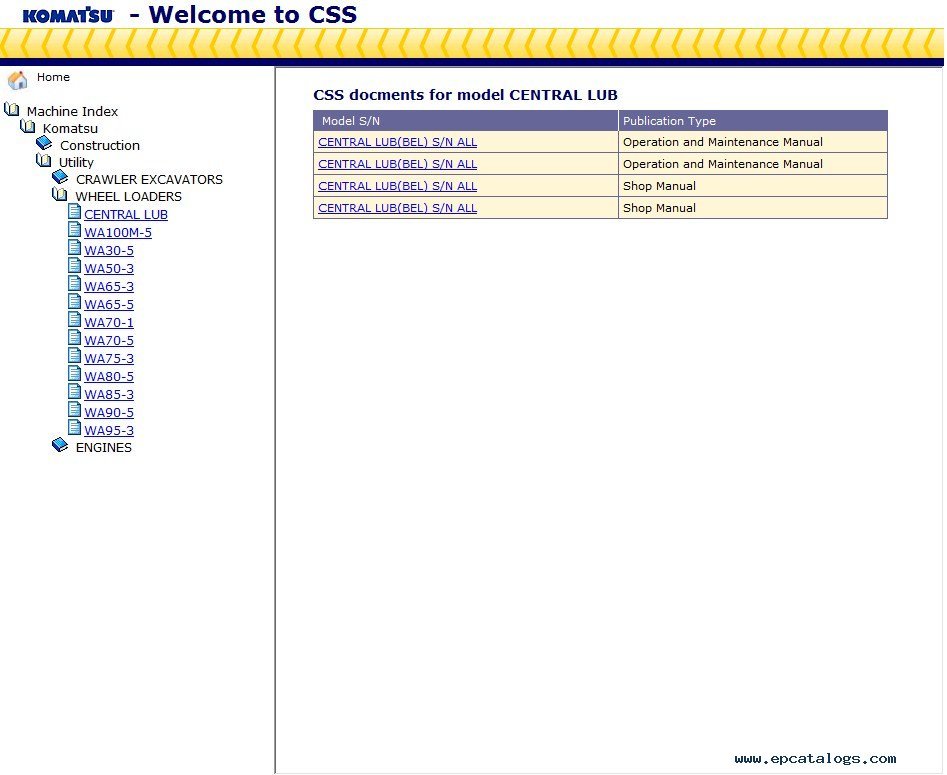
Task: Open the WA30-5 model link
Action: (x=109, y=251)
